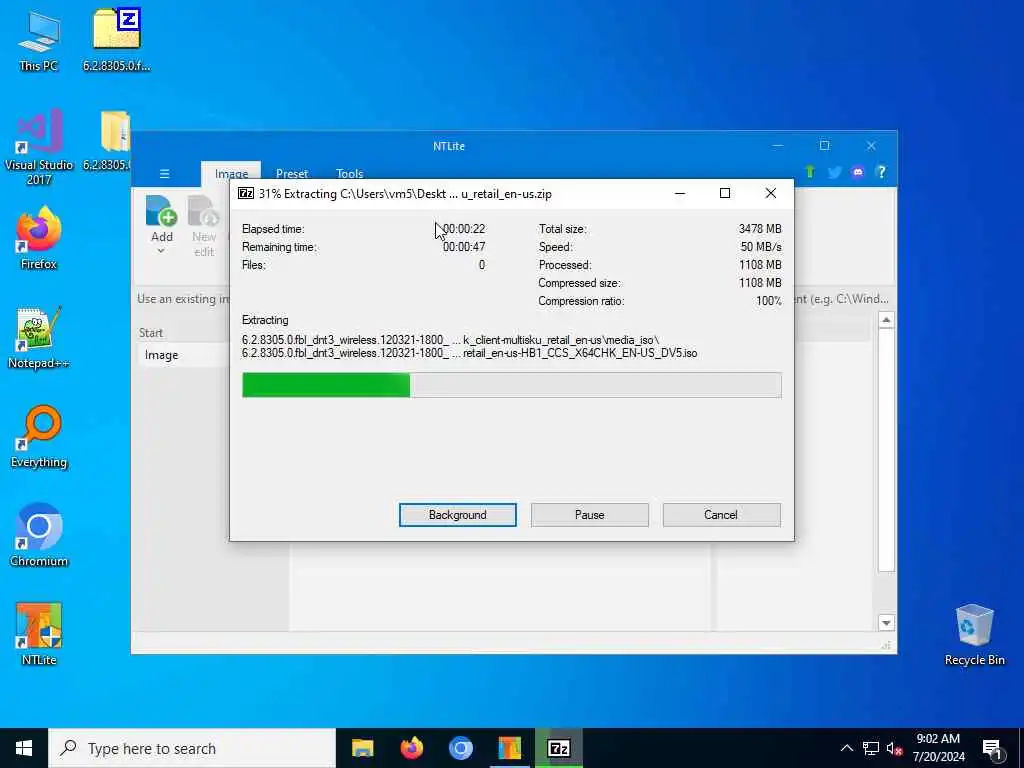
Task: Close the 7-Zip extraction dialog
Action: (771, 193)
